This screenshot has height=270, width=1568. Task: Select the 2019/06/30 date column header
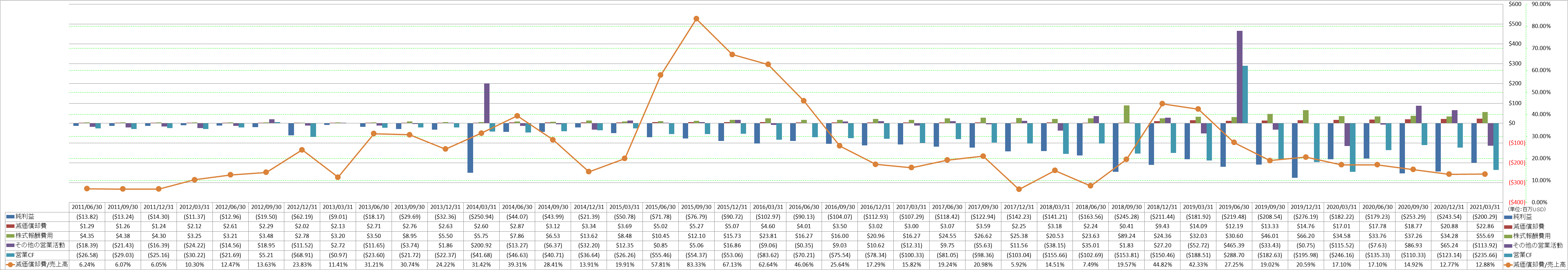[x=1233, y=207]
